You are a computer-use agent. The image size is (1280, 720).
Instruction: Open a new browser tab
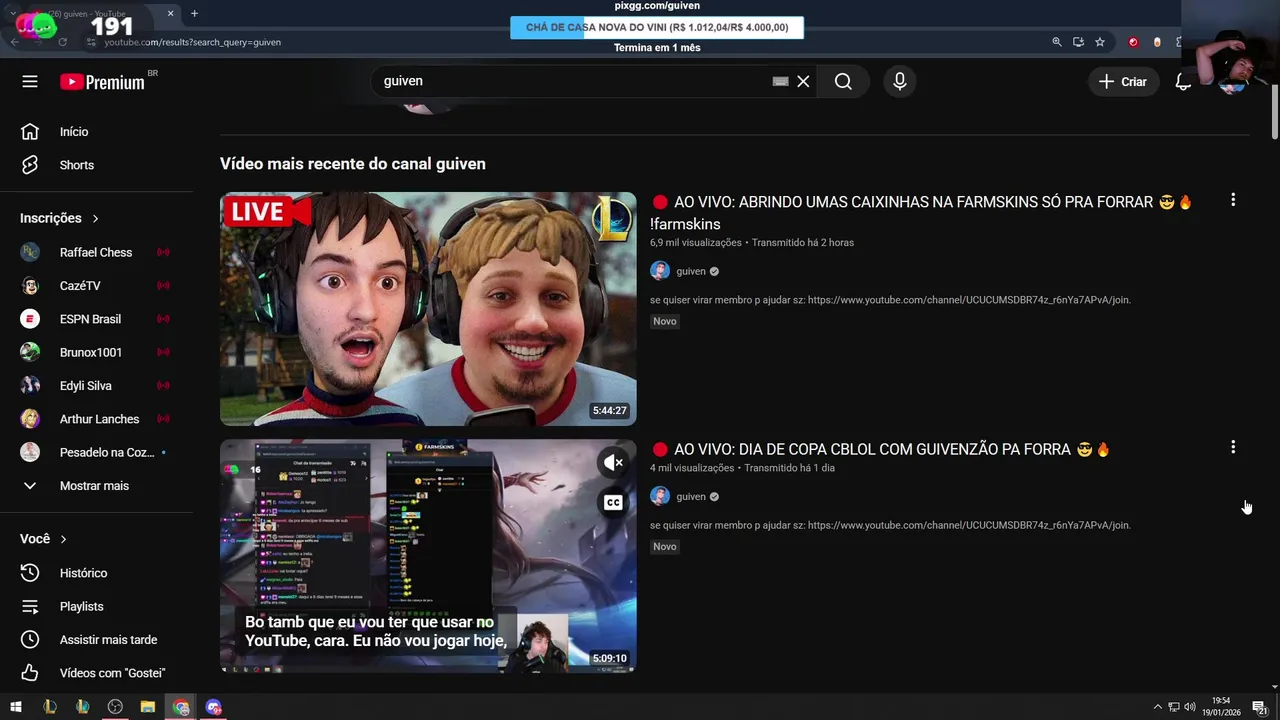click(194, 14)
